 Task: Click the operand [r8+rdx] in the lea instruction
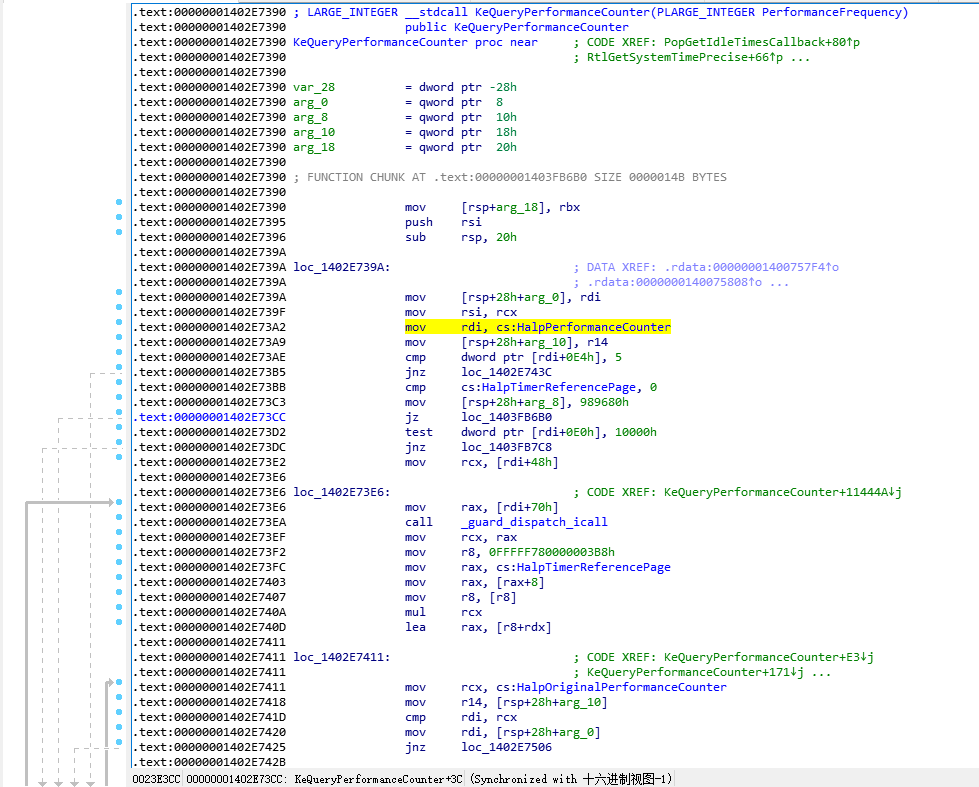pyautogui.click(x=524, y=626)
